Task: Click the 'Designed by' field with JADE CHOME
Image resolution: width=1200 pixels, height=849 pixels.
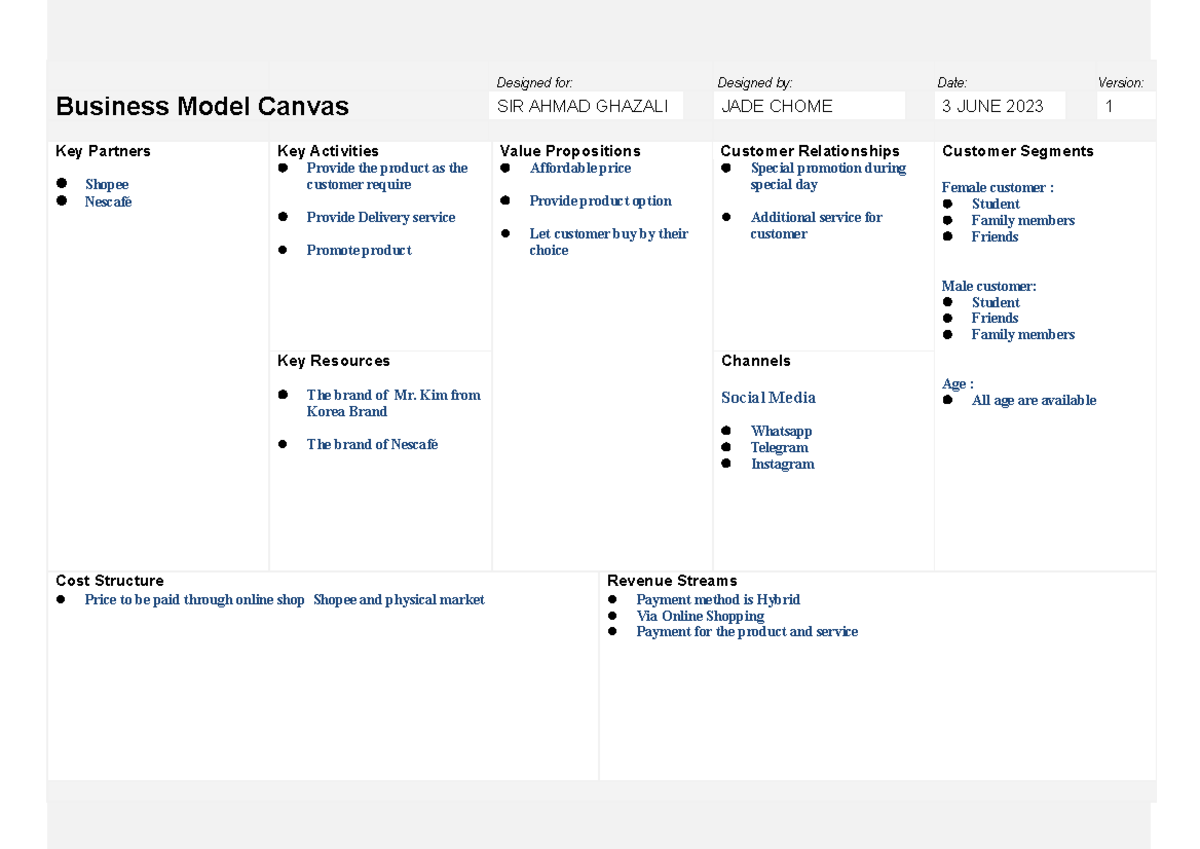Action: click(810, 106)
